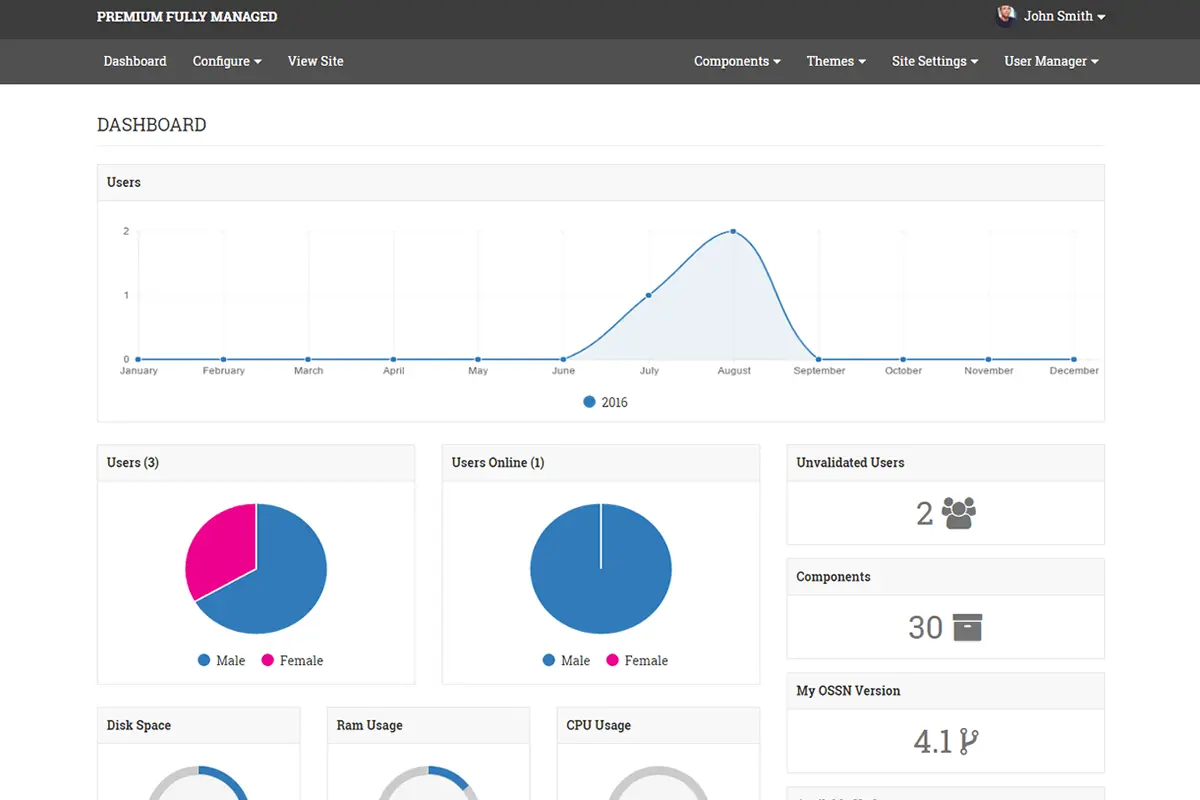Click the pink Female legend dot in Users panel

coord(268,660)
